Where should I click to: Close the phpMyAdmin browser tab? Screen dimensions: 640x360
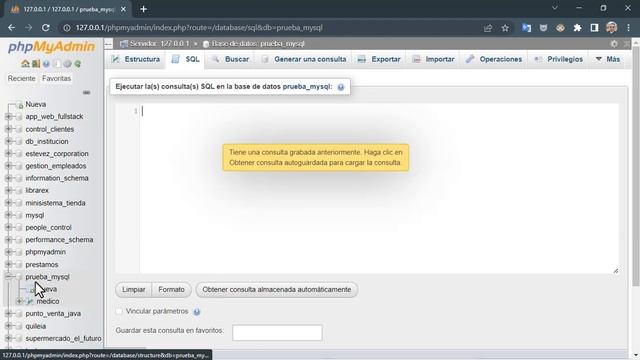pyautogui.click(x=123, y=9)
